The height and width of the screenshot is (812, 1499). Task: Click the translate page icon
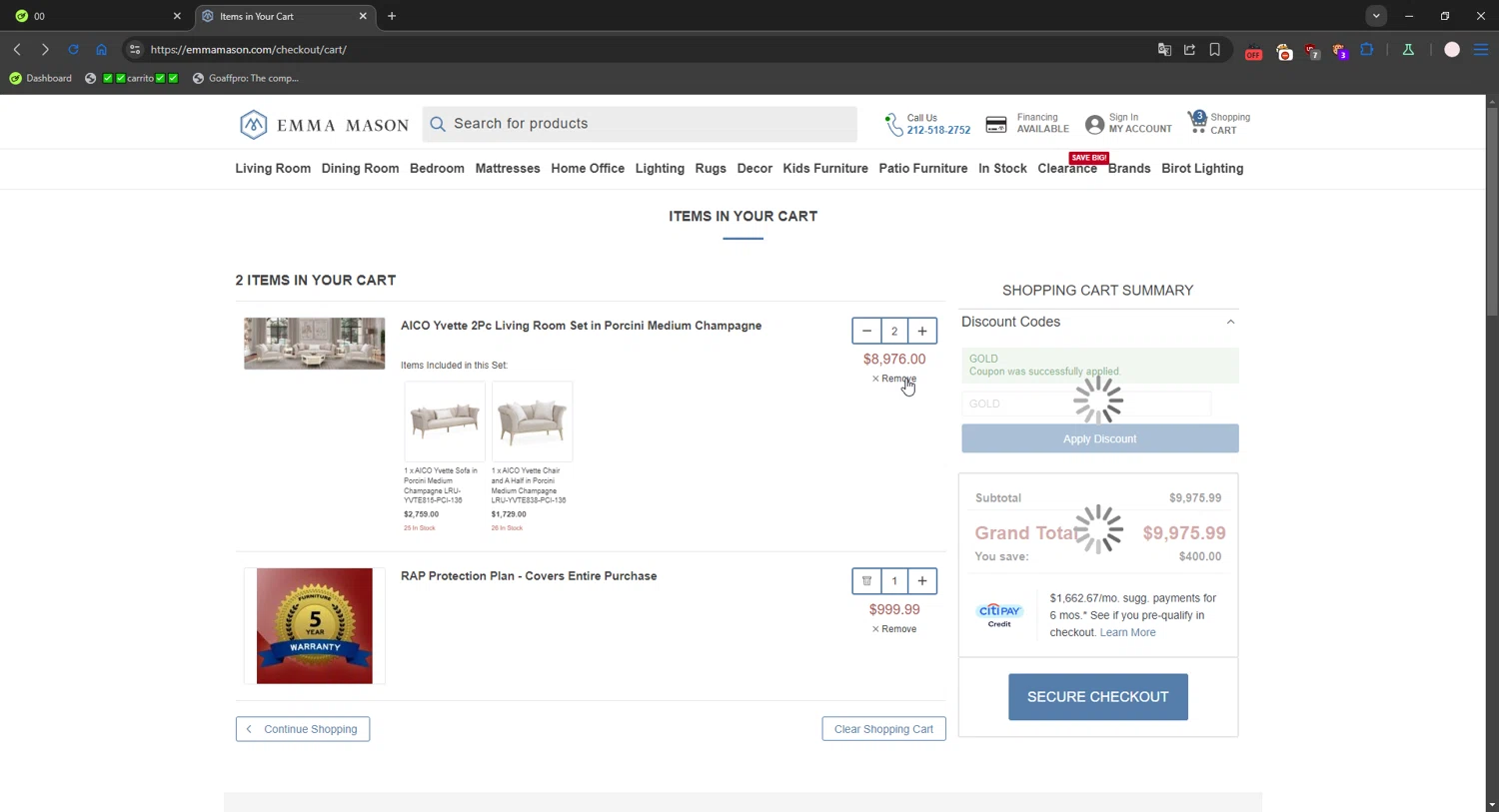(1164, 50)
